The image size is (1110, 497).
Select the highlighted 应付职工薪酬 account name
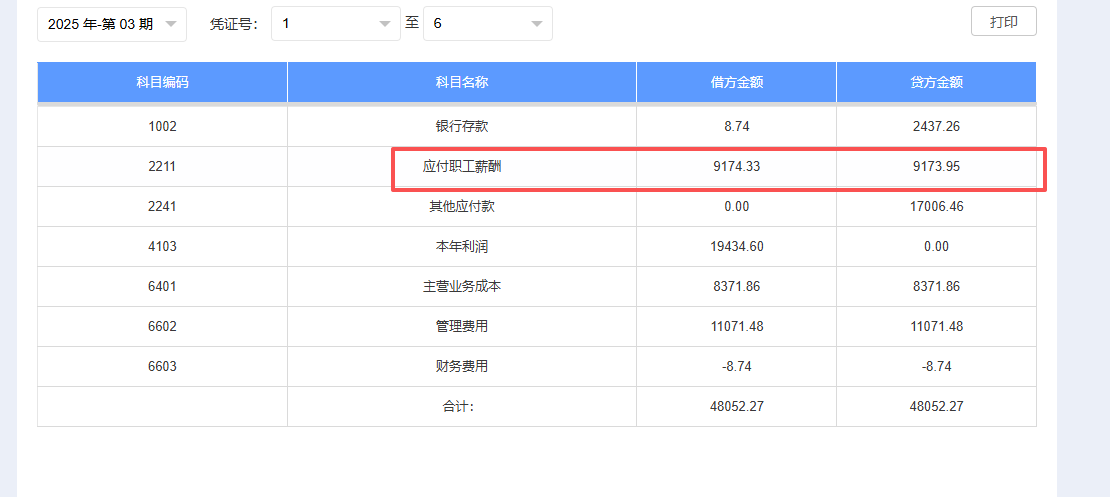click(461, 167)
